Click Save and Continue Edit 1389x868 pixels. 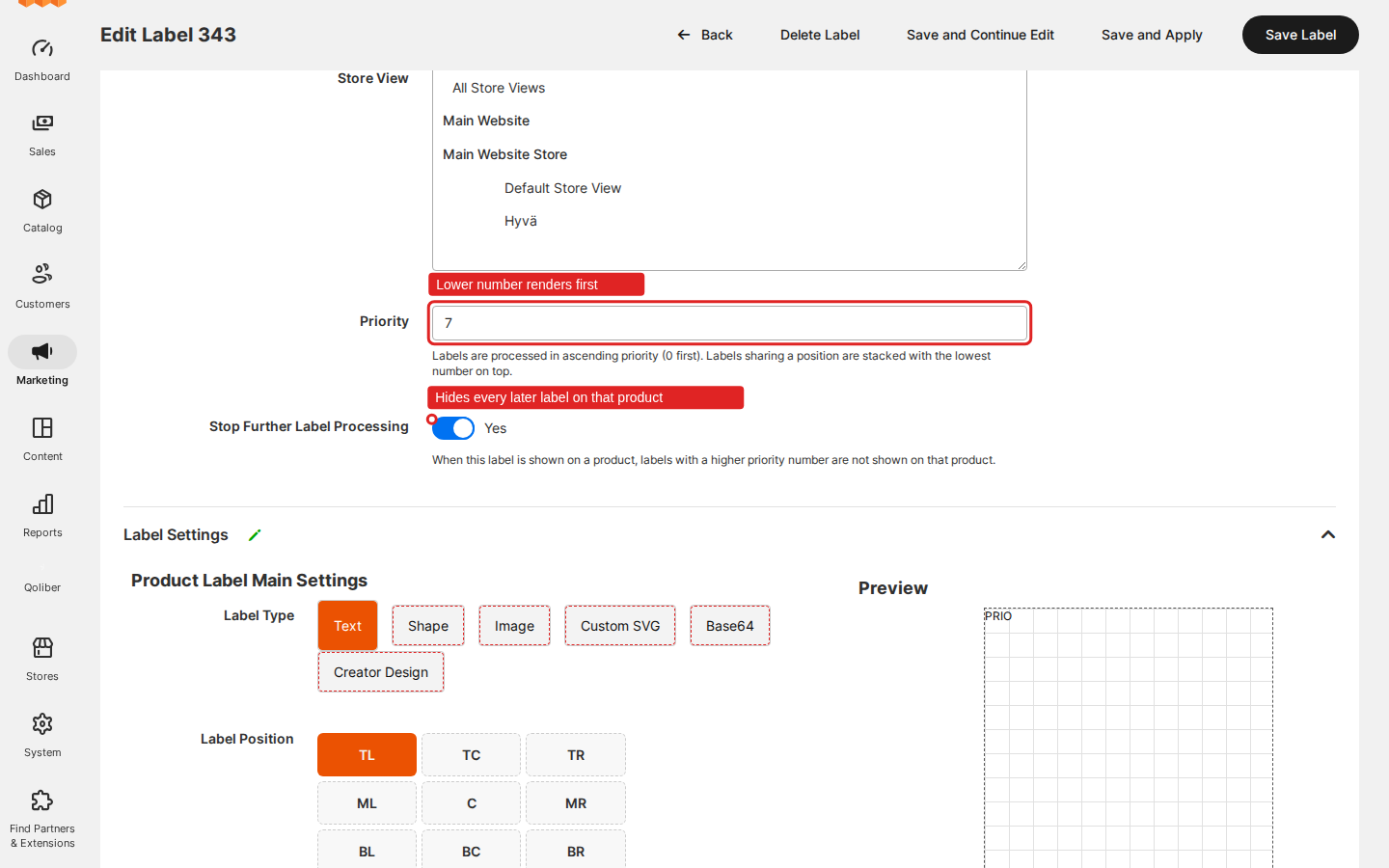click(980, 35)
